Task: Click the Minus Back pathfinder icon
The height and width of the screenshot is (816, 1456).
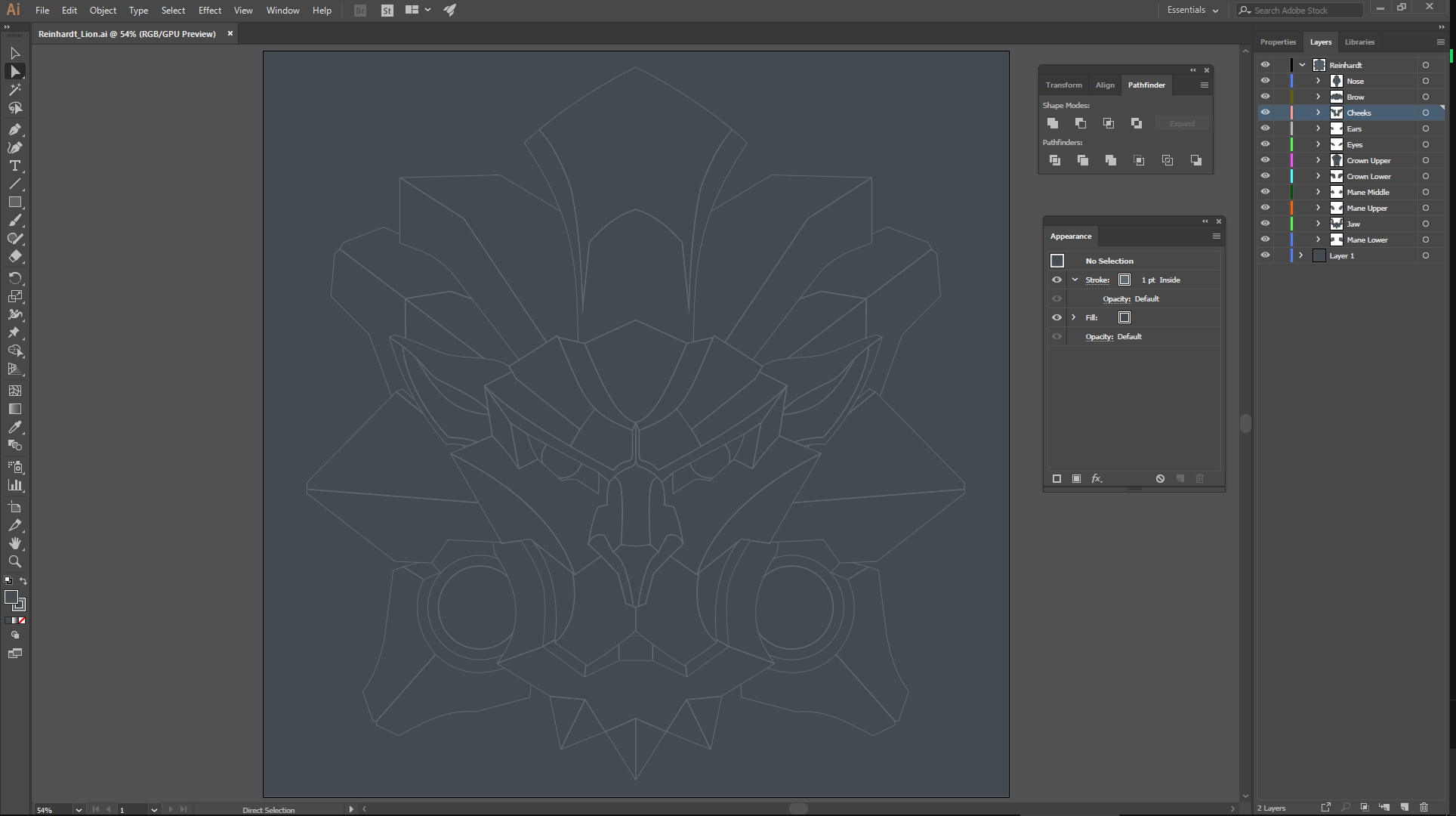Action: coord(1196,160)
